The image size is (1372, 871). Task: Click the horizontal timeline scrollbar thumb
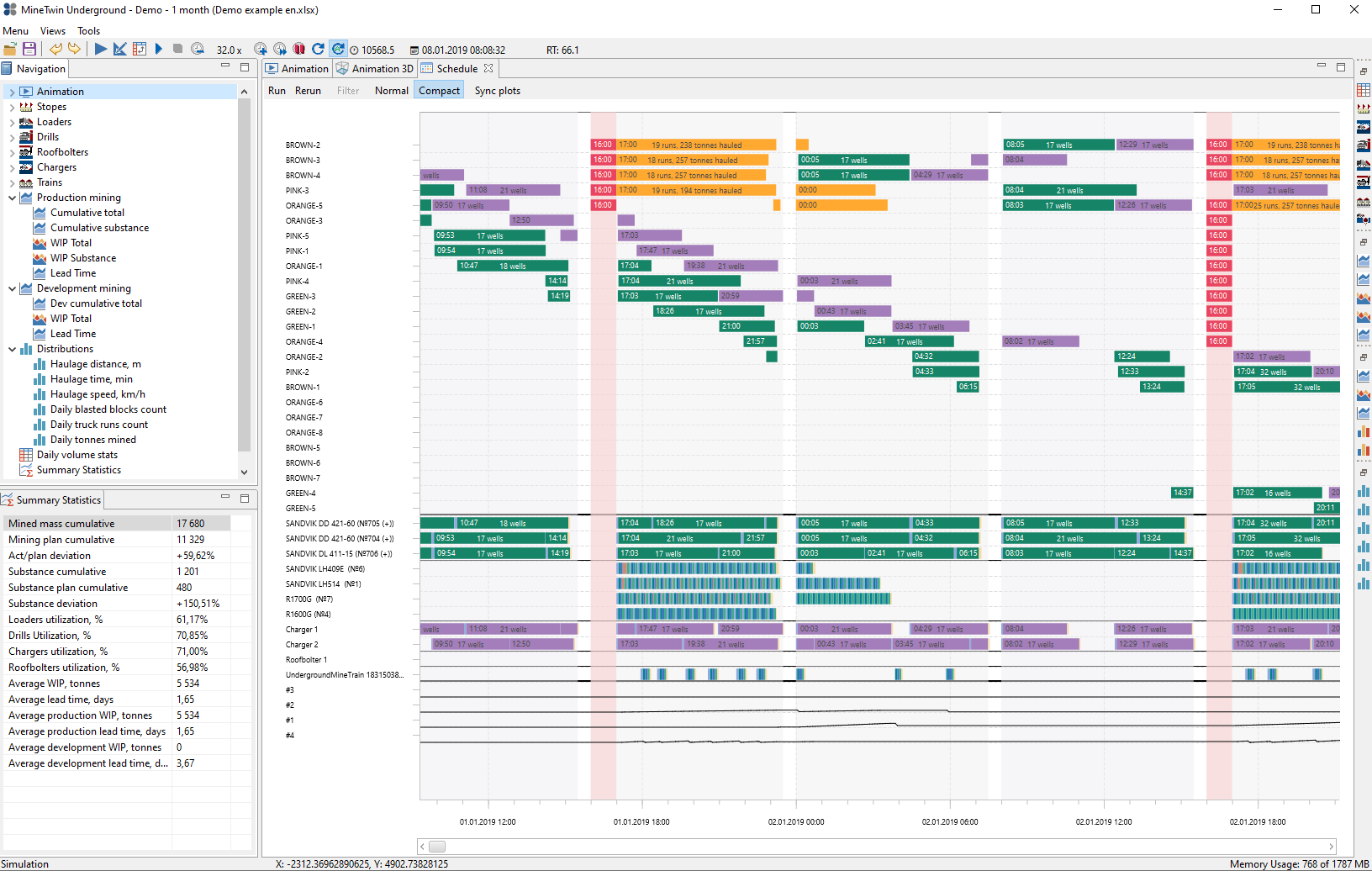click(437, 847)
